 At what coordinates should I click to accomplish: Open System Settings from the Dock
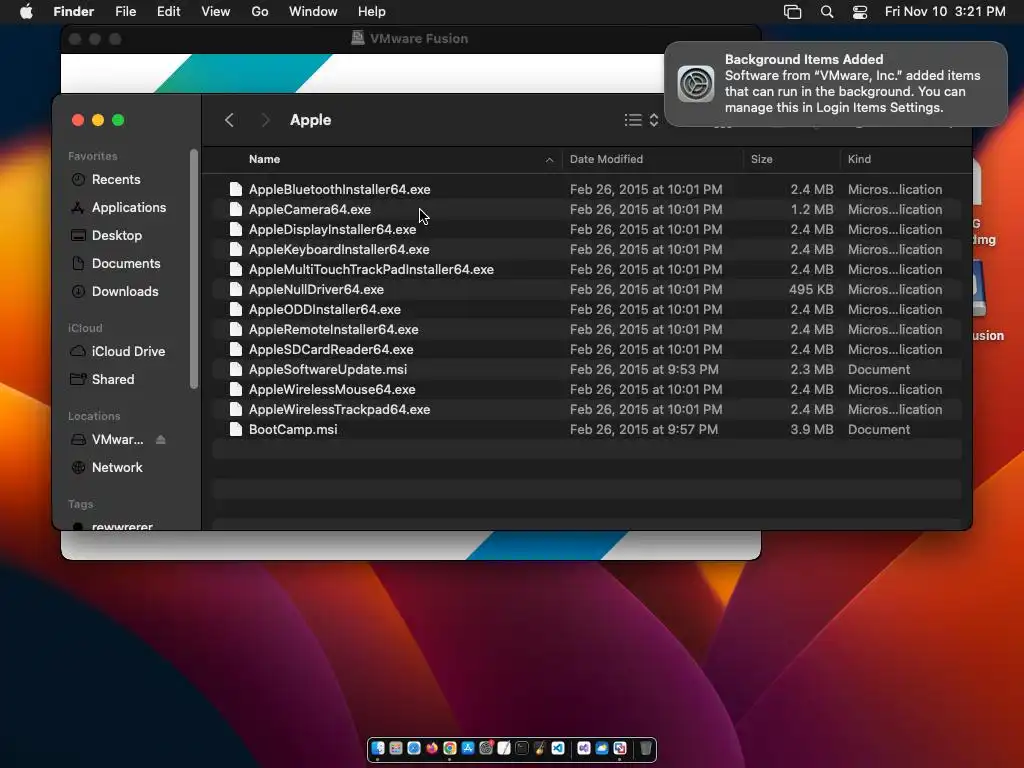click(x=486, y=748)
